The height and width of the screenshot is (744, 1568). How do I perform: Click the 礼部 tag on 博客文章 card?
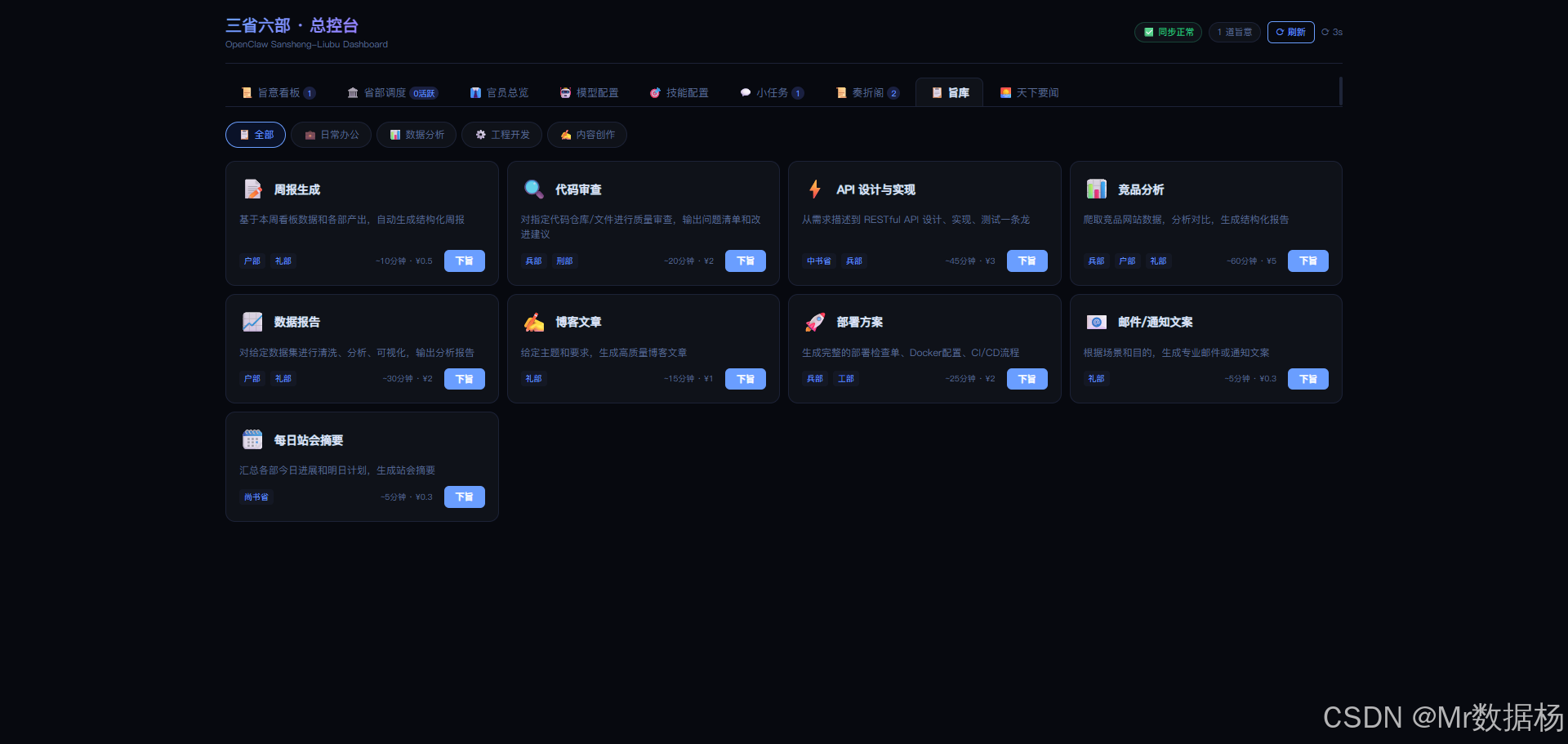coord(533,379)
